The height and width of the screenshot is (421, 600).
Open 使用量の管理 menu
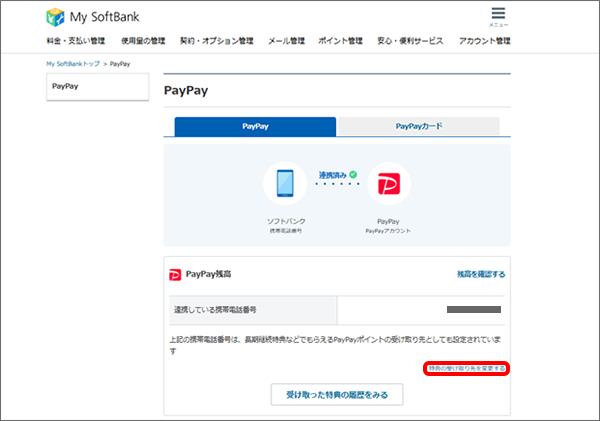(143, 41)
